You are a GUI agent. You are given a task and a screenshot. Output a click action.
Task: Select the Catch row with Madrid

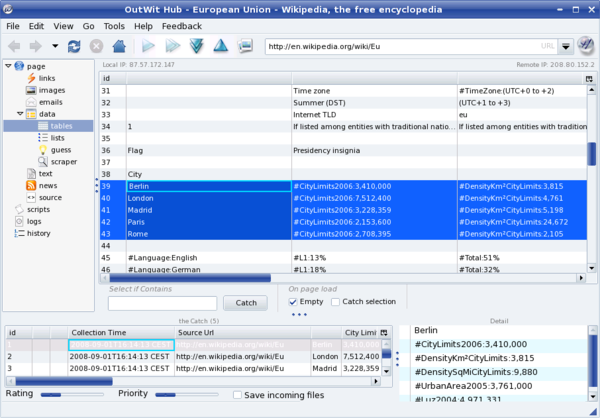click(x=193, y=368)
